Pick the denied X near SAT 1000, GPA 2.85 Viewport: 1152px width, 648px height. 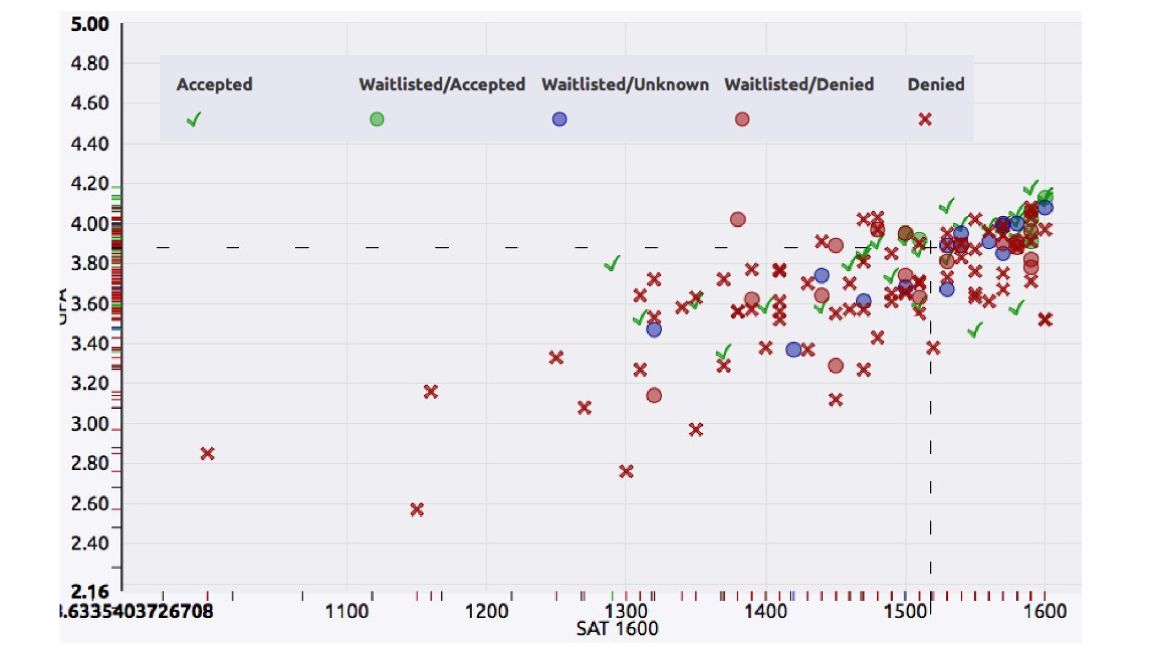pyautogui.click(x=208, y=454)
